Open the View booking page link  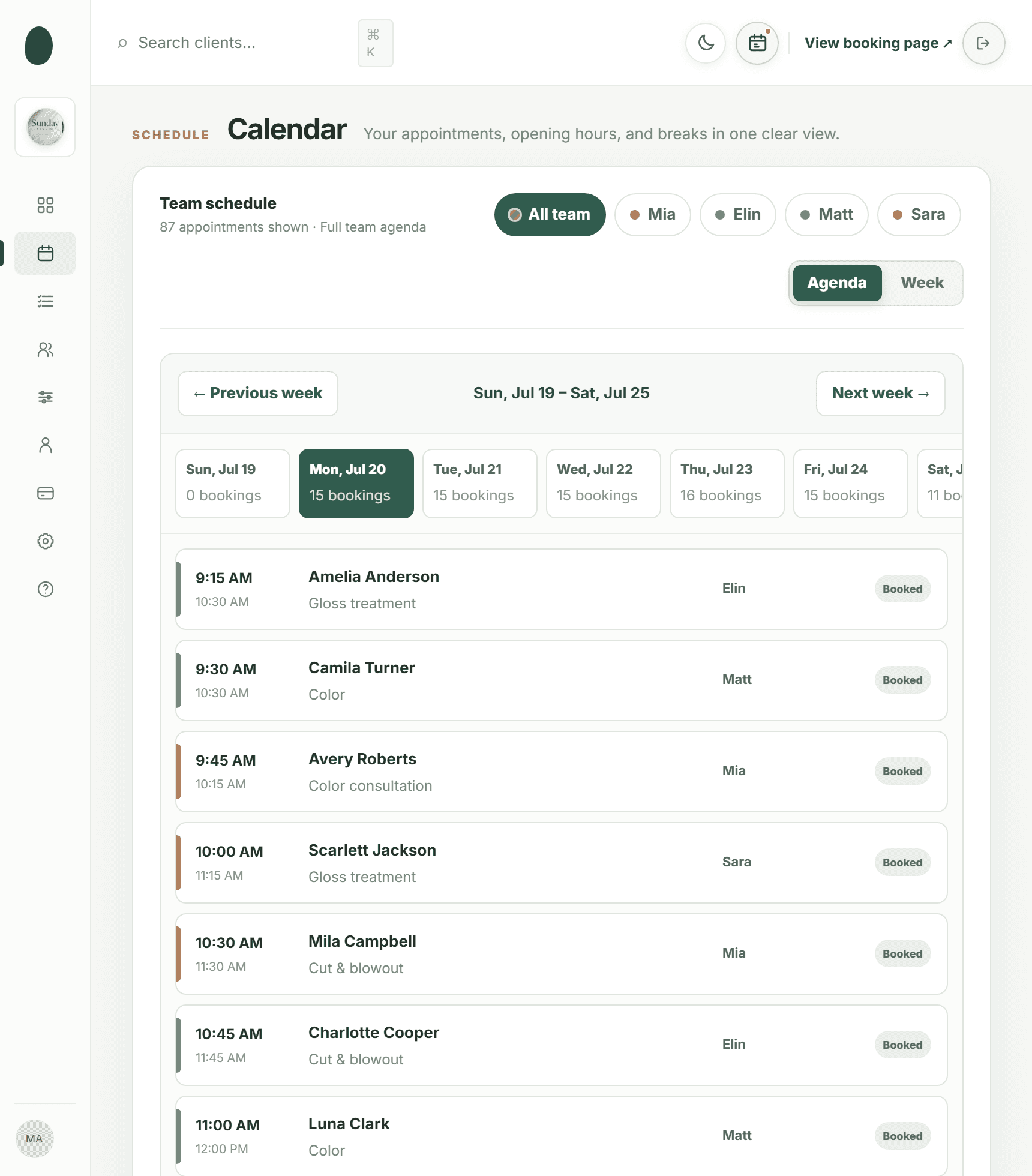[x=878, y=43]
